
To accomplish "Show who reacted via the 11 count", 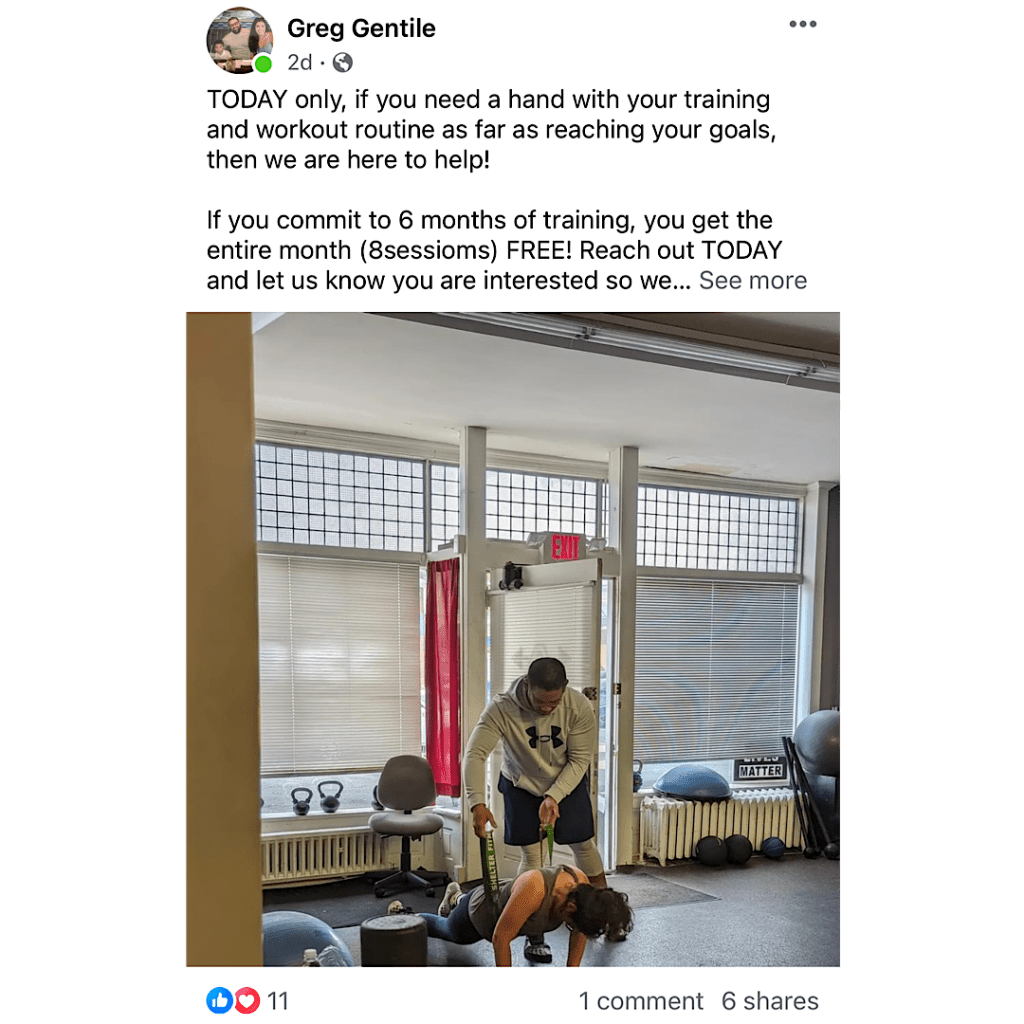I will point(278,1001).
